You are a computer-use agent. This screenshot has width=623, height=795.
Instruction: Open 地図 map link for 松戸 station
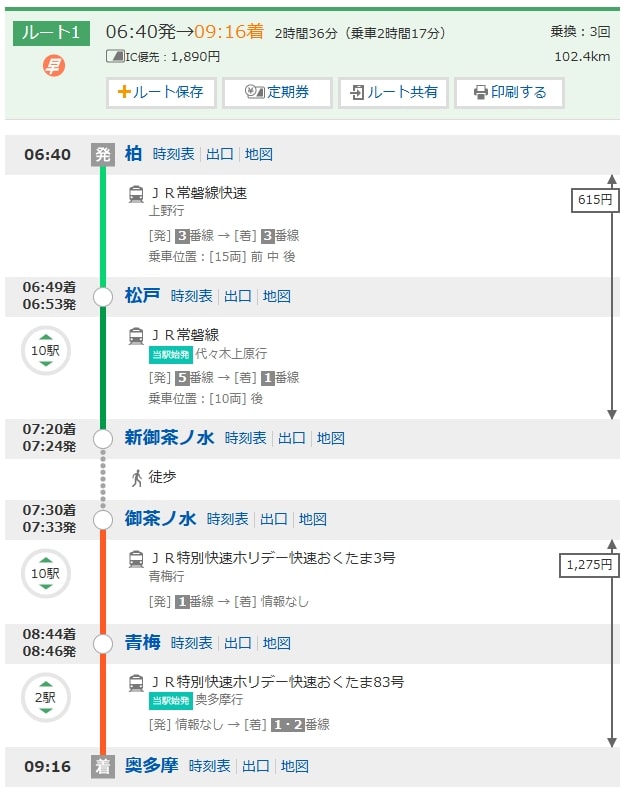click(x=277, y=296)
